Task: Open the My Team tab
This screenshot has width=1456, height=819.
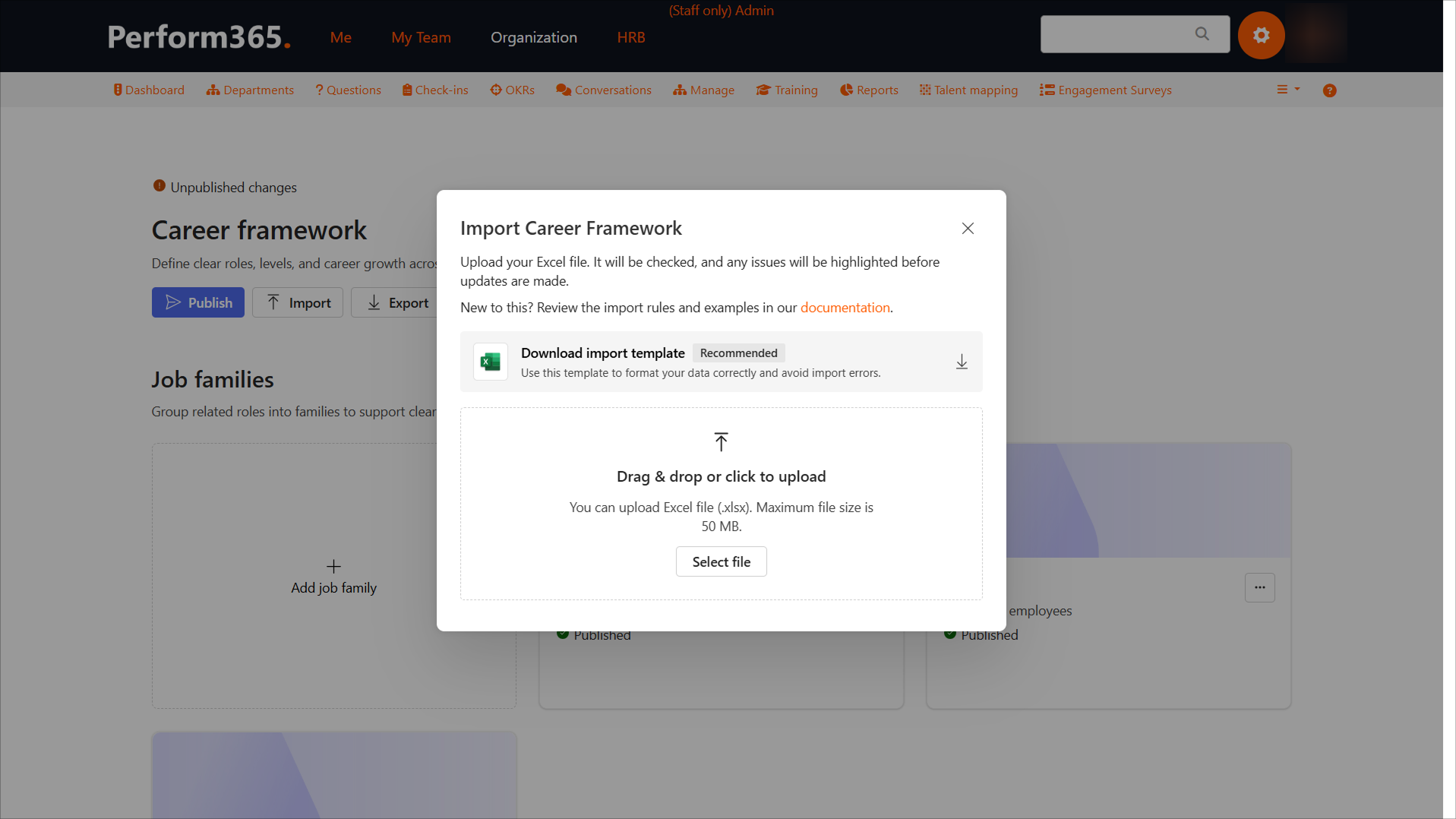Action: pos(422,37)
